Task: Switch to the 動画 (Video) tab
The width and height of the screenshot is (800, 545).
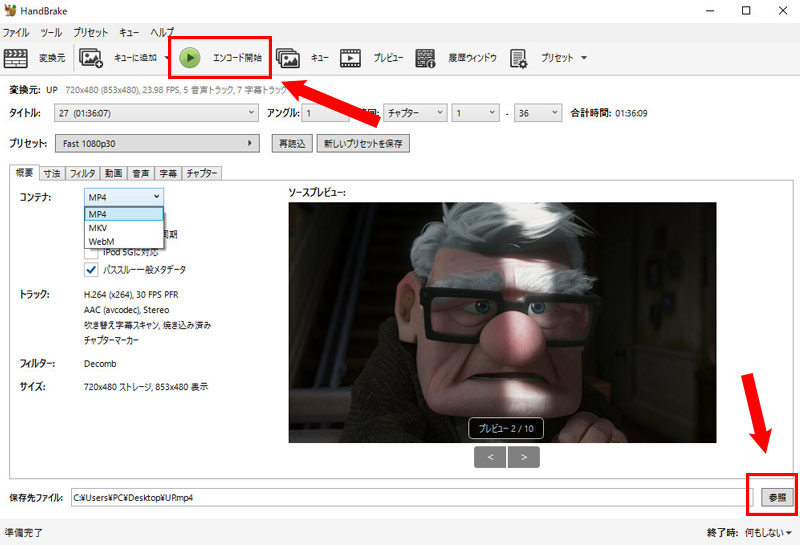Action: pos(113,174)
